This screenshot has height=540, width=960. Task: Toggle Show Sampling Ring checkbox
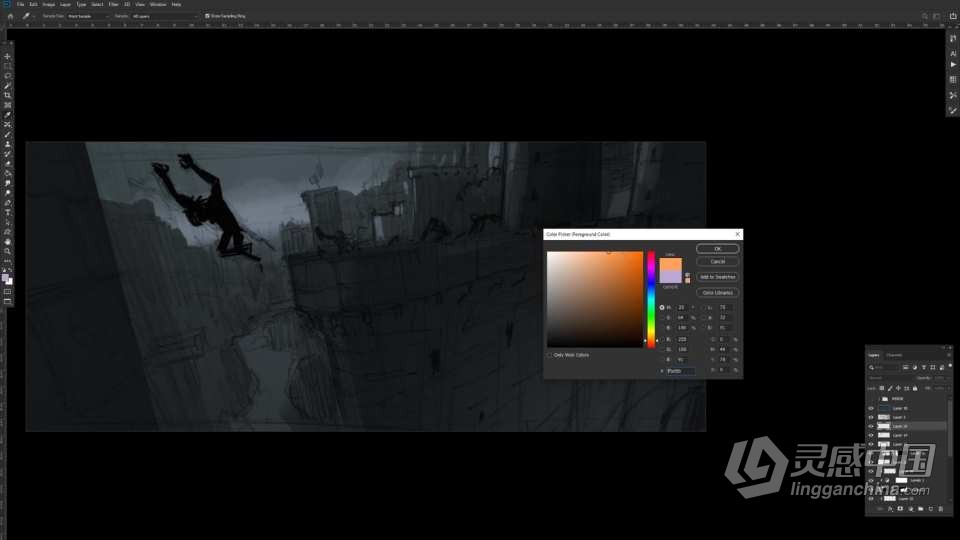207,16
